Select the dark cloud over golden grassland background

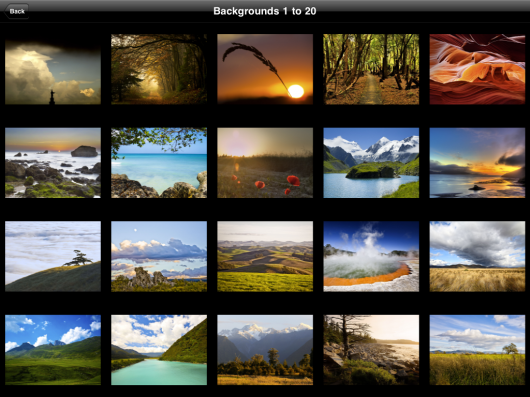coord(477,256)
